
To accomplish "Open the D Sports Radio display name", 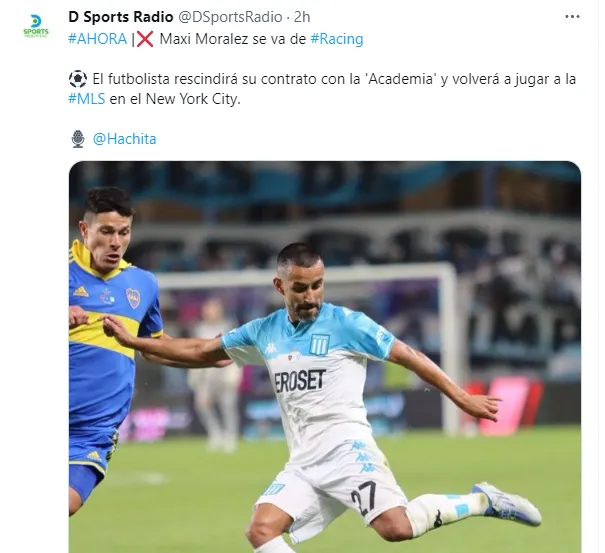I will pyautogui.click(x=121, y=17).
